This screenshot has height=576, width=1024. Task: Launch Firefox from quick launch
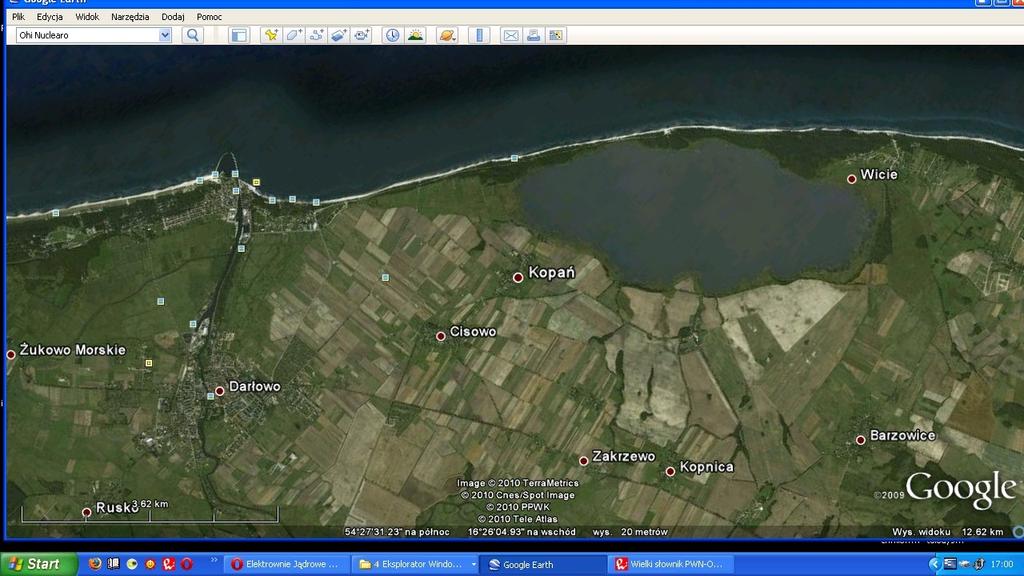click(95, 564)
